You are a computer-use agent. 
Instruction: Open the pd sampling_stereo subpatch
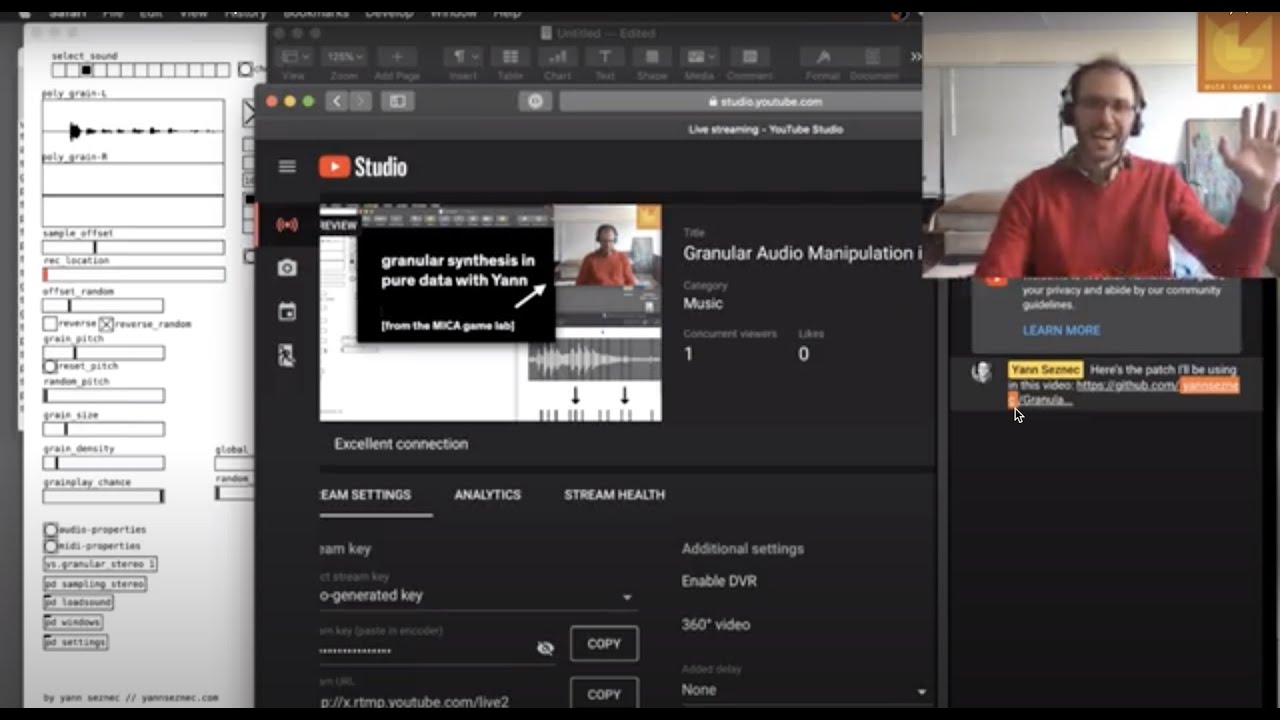[x=95, y=584]
